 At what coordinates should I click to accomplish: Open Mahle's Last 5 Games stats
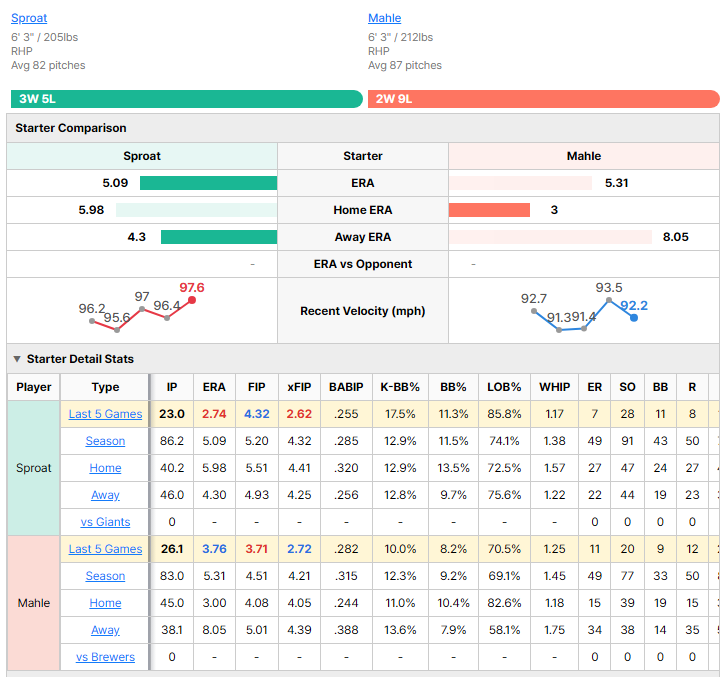[105, 549]
